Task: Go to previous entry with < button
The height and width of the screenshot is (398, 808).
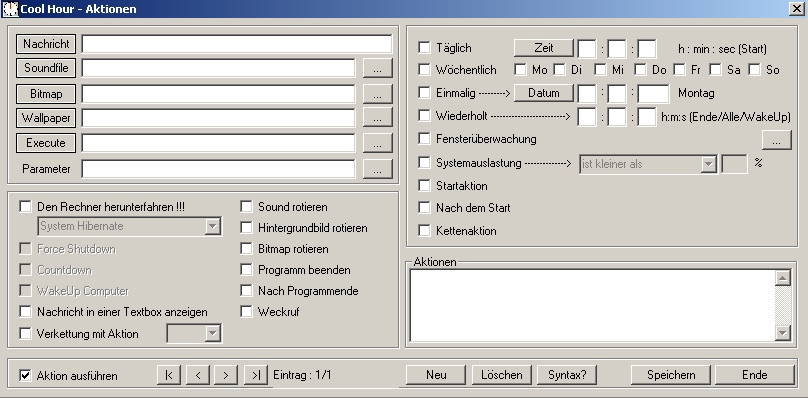Action: tap(198, 375)
